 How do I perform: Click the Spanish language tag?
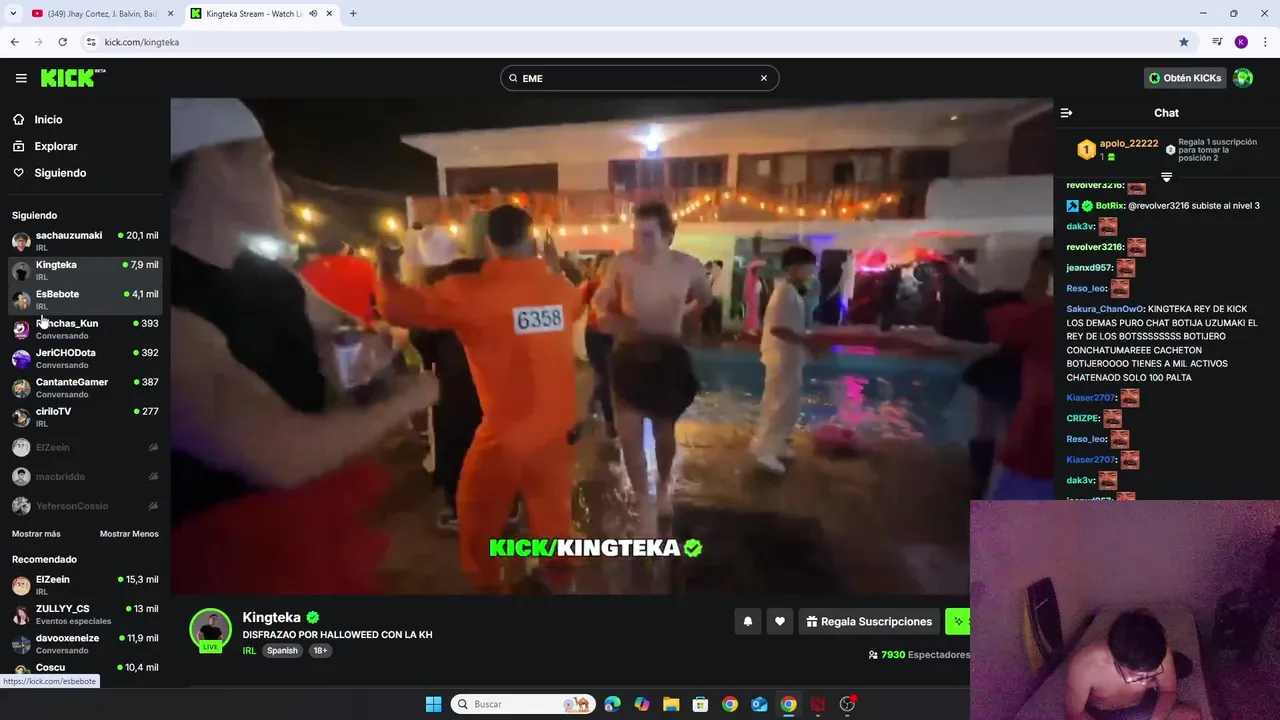[282, 650]
